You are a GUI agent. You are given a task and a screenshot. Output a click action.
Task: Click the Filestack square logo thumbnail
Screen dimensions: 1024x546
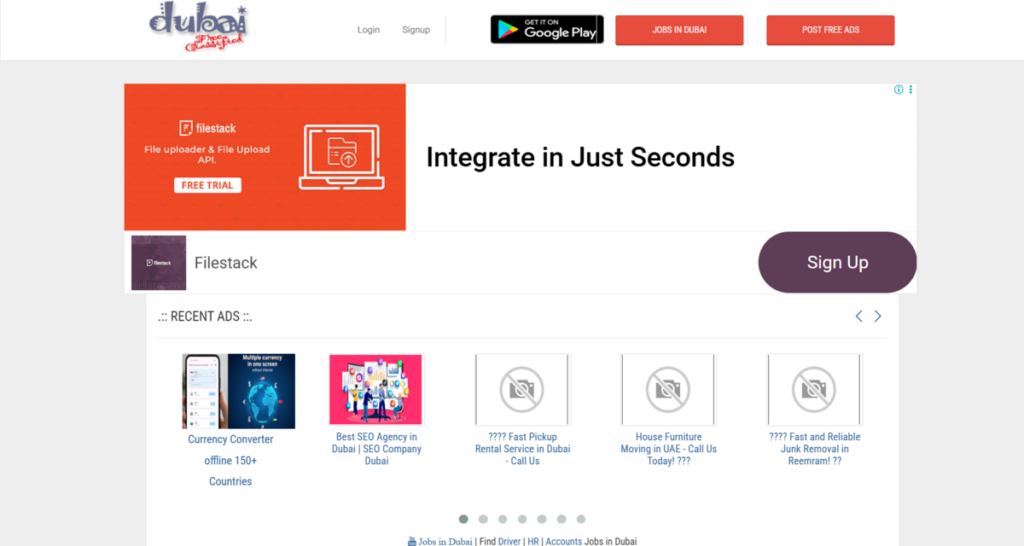(x=159, y=263)
